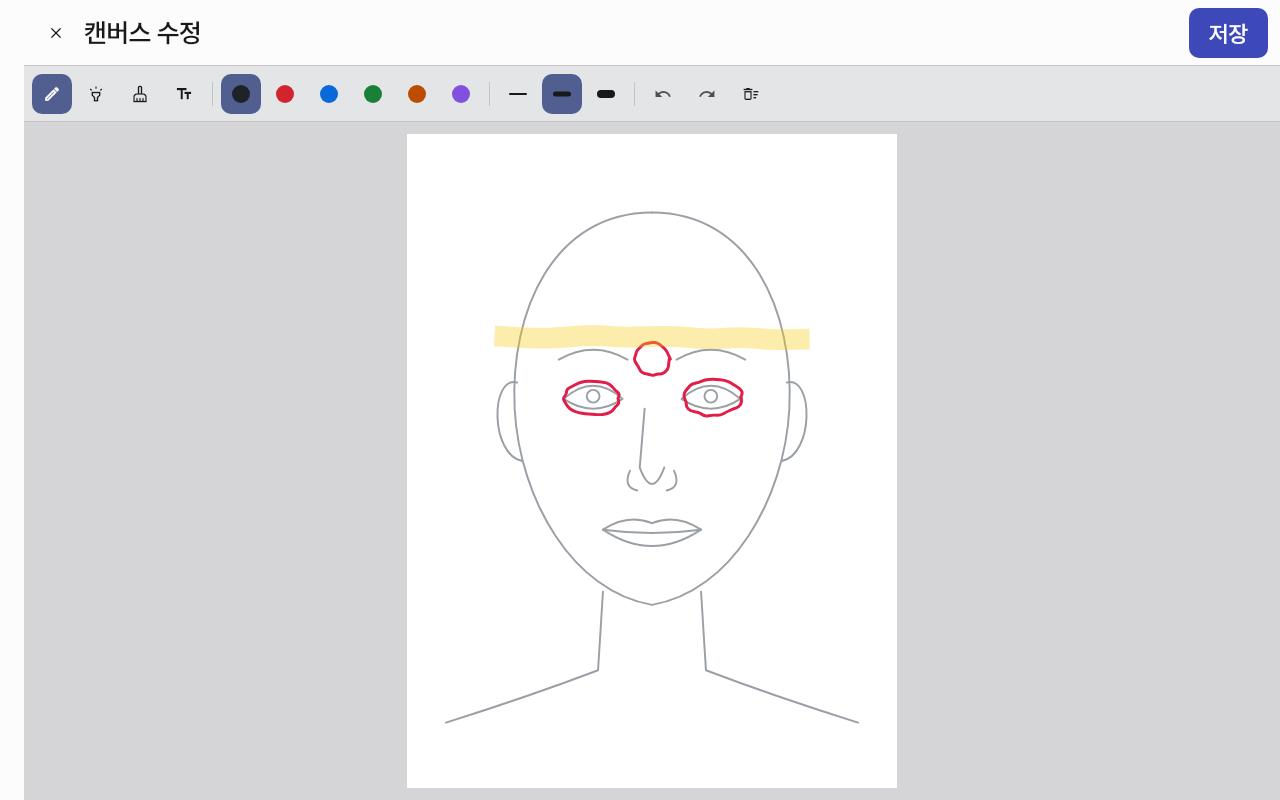Redo the last stroke
This screenshot has height=800, width=1280.
point(707,94)
